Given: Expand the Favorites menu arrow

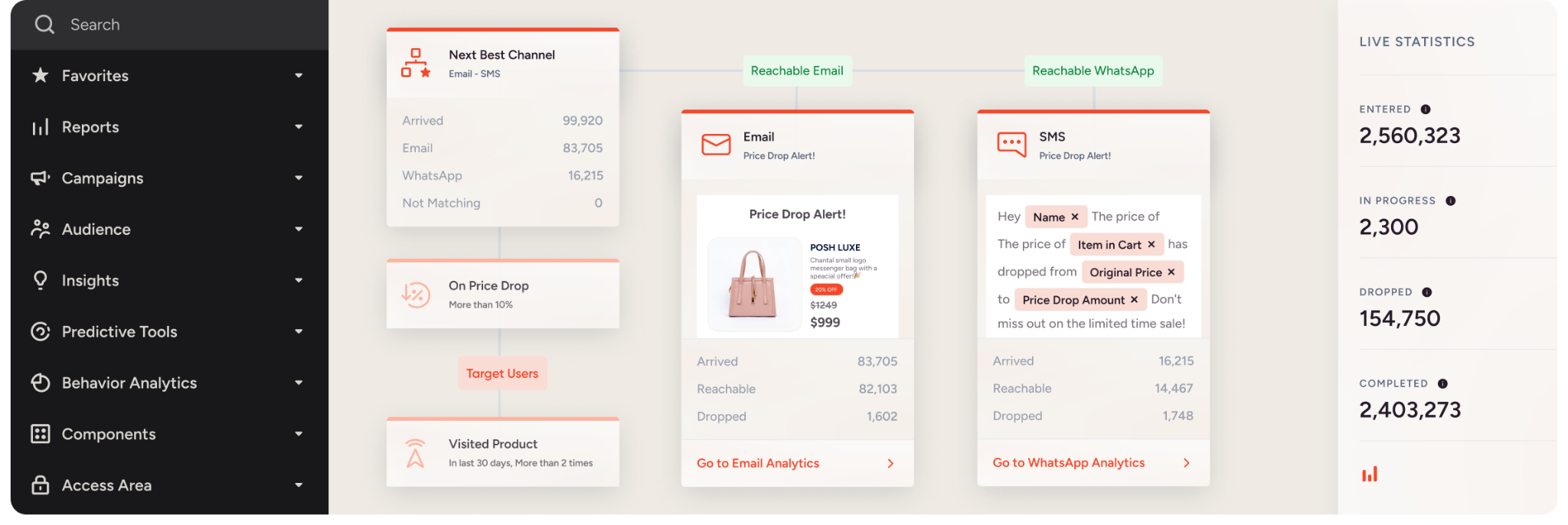Looking at the screenshot, I should [299, 75].
